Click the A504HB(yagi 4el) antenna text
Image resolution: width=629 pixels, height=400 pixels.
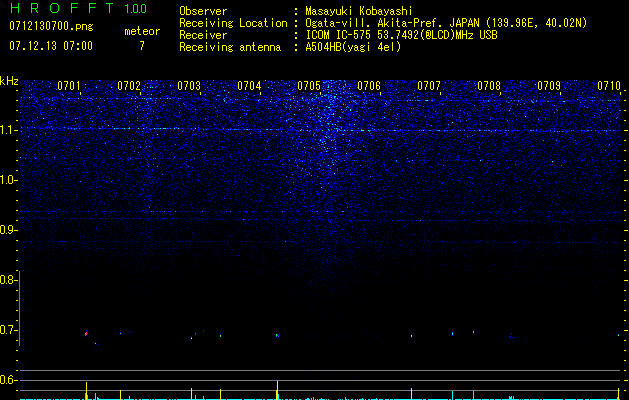tap(353, 47)
